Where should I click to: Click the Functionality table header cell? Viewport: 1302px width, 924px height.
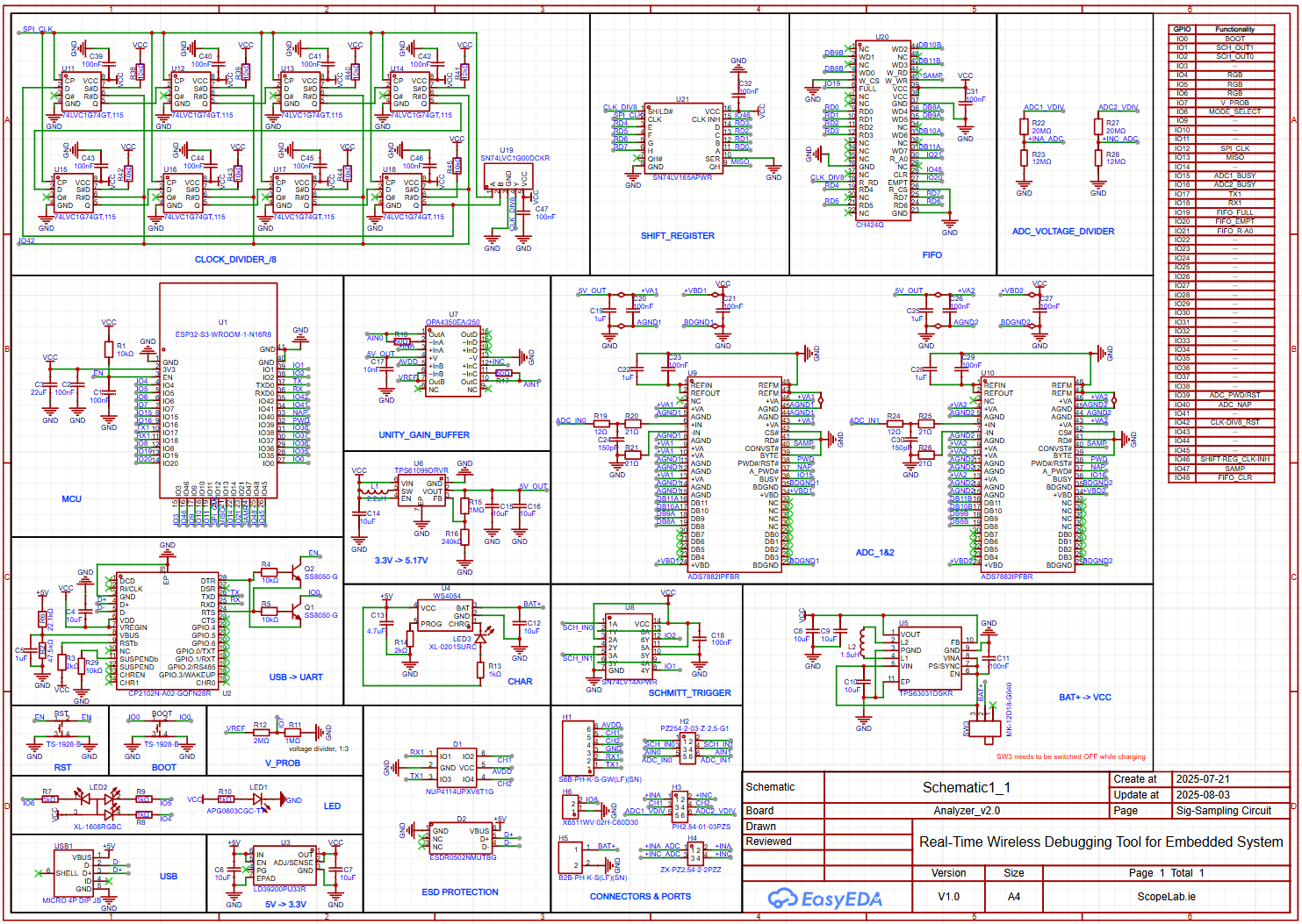pyautogui.click(x=1235, y=30)
